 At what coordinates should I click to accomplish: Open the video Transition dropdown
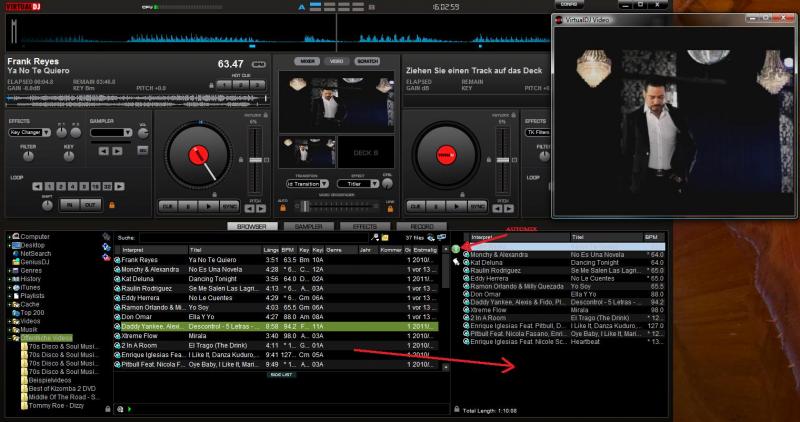pyautogui.click(x=307, y=184)
